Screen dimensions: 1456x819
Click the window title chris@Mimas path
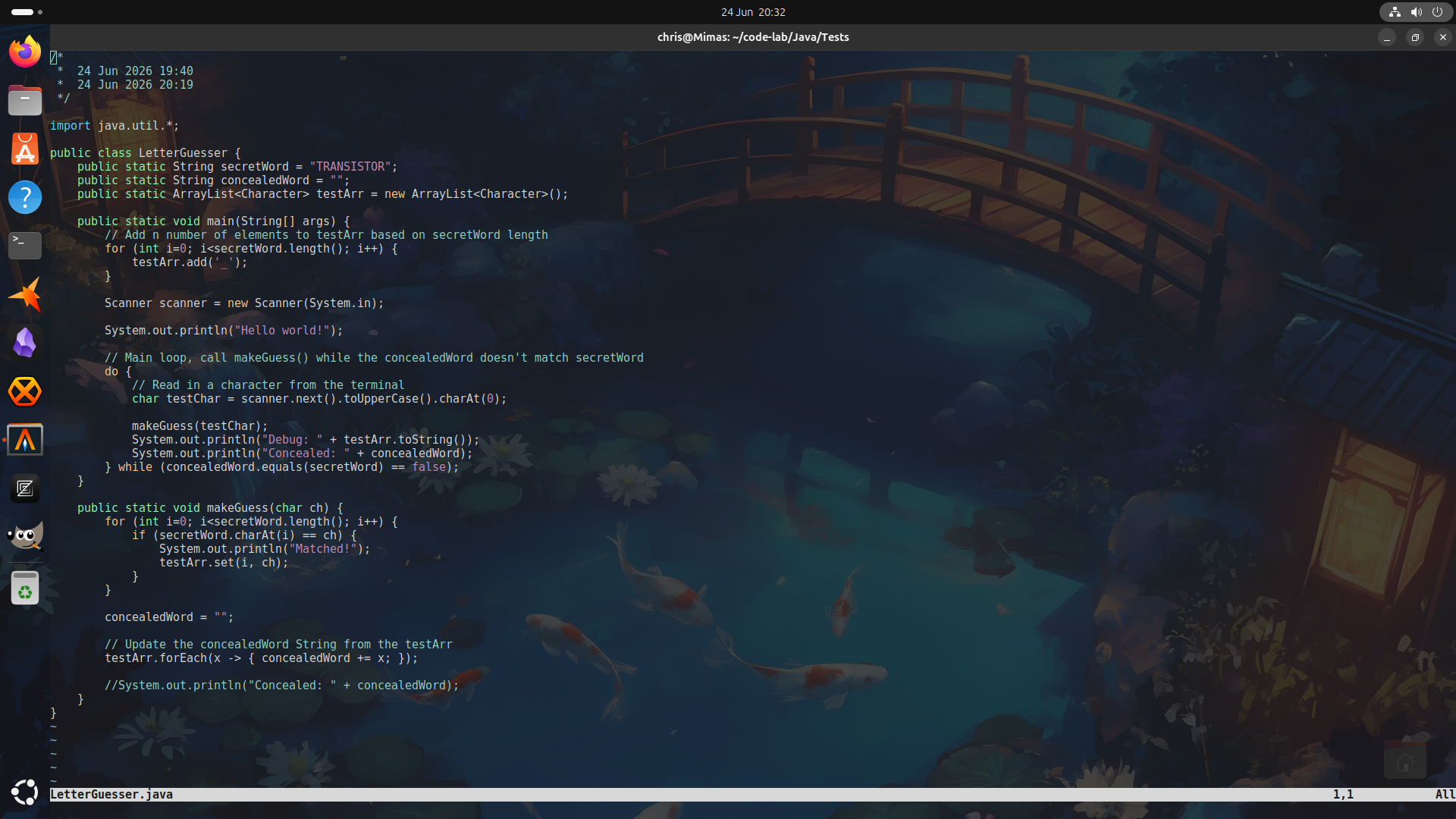[x=753, y=37]
